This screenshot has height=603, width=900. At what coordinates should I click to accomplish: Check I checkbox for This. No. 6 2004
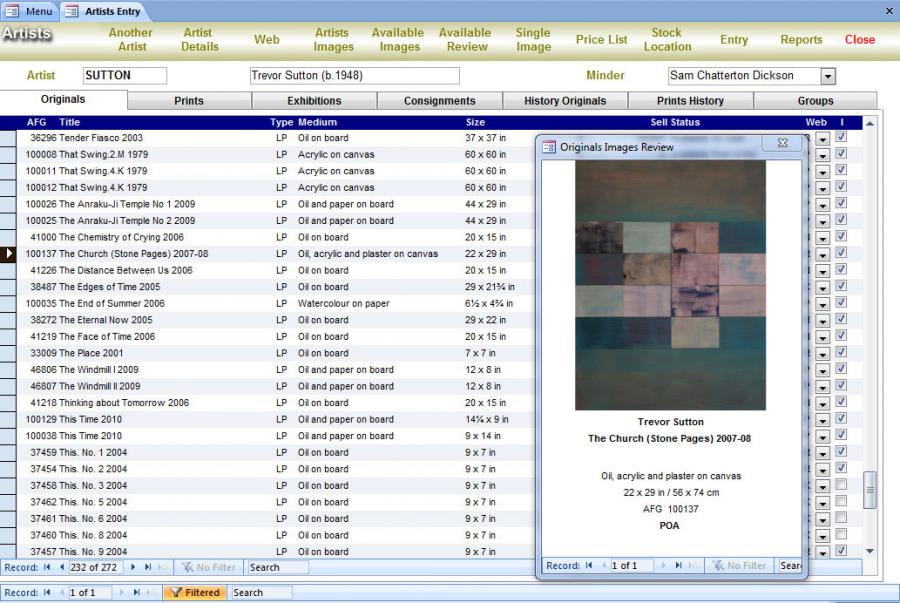pos(841,518)
